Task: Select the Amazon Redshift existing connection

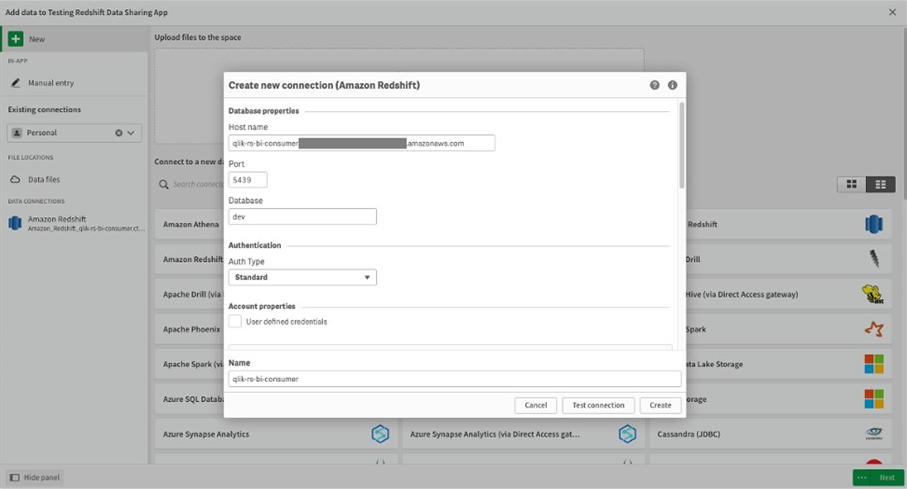Action: (x=74, y=223)
